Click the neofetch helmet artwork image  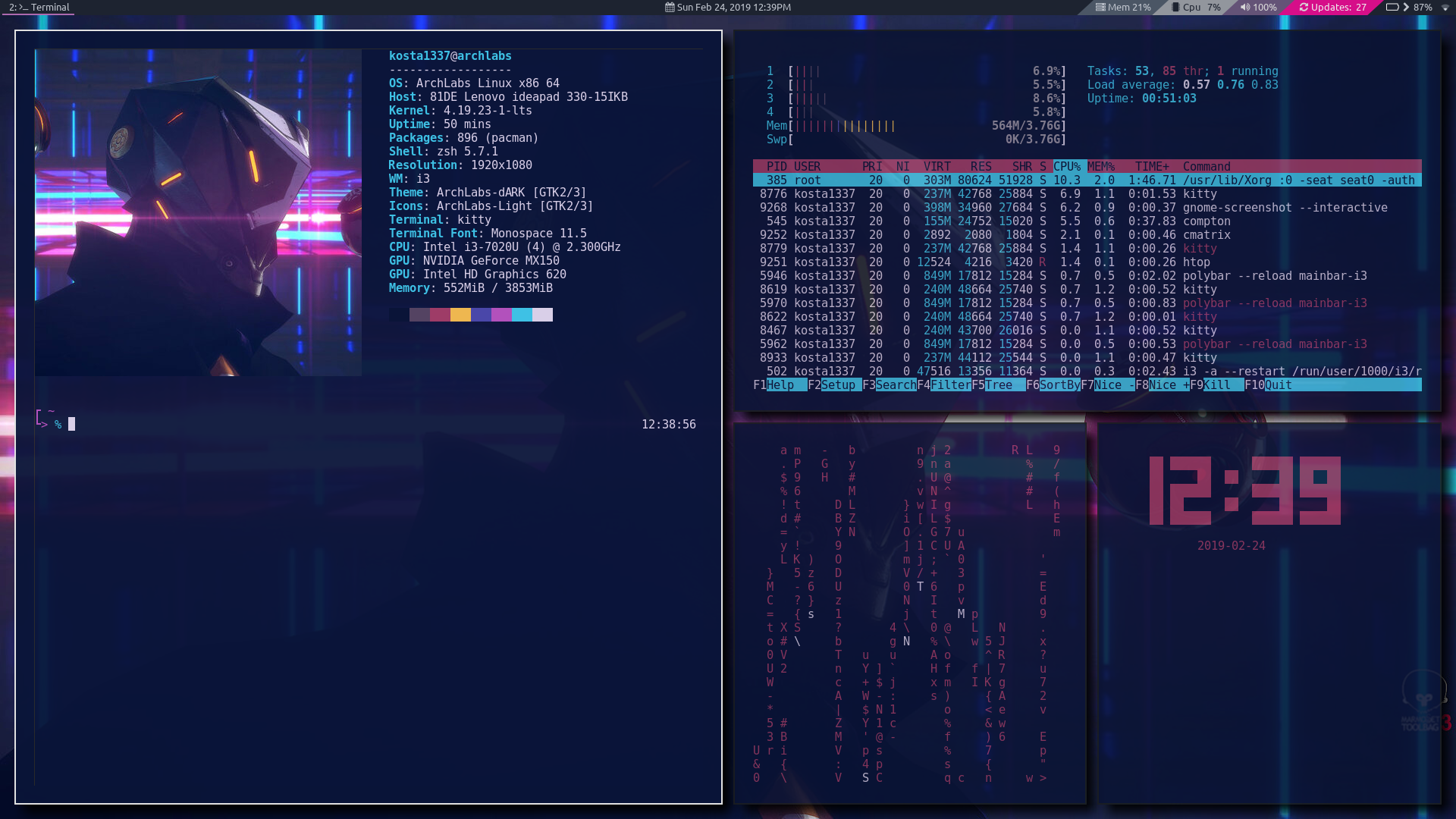click(x=198, y=212)
